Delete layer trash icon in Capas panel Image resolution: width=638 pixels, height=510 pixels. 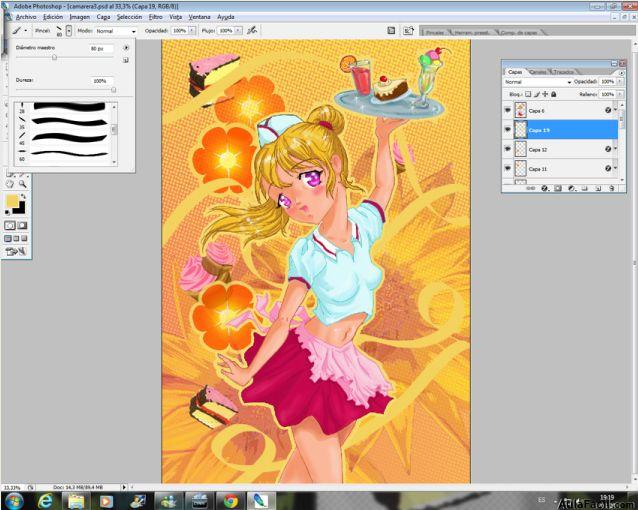click(612, 188)
